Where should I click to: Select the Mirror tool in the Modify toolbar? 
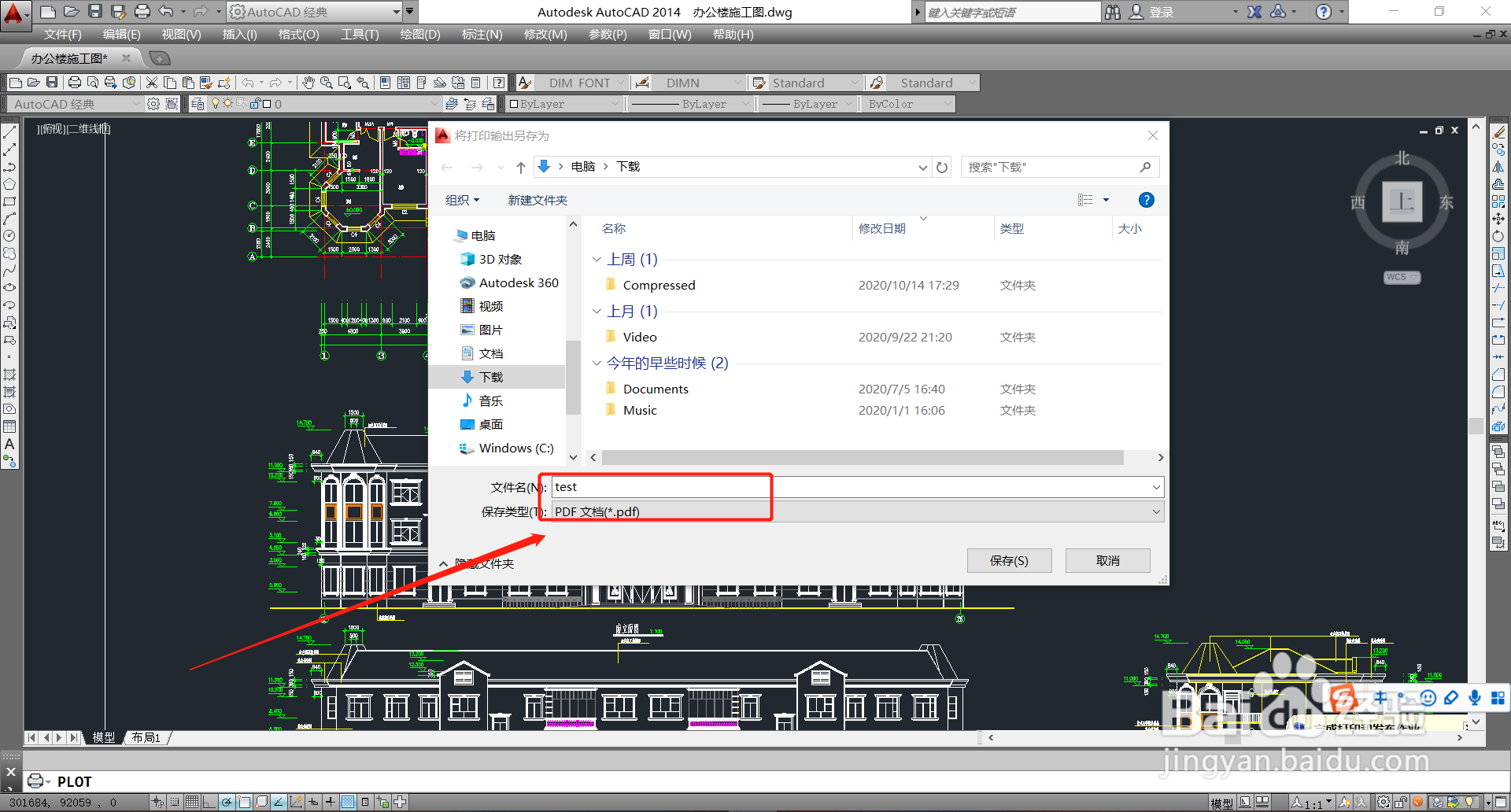(x=1498, y=167)
